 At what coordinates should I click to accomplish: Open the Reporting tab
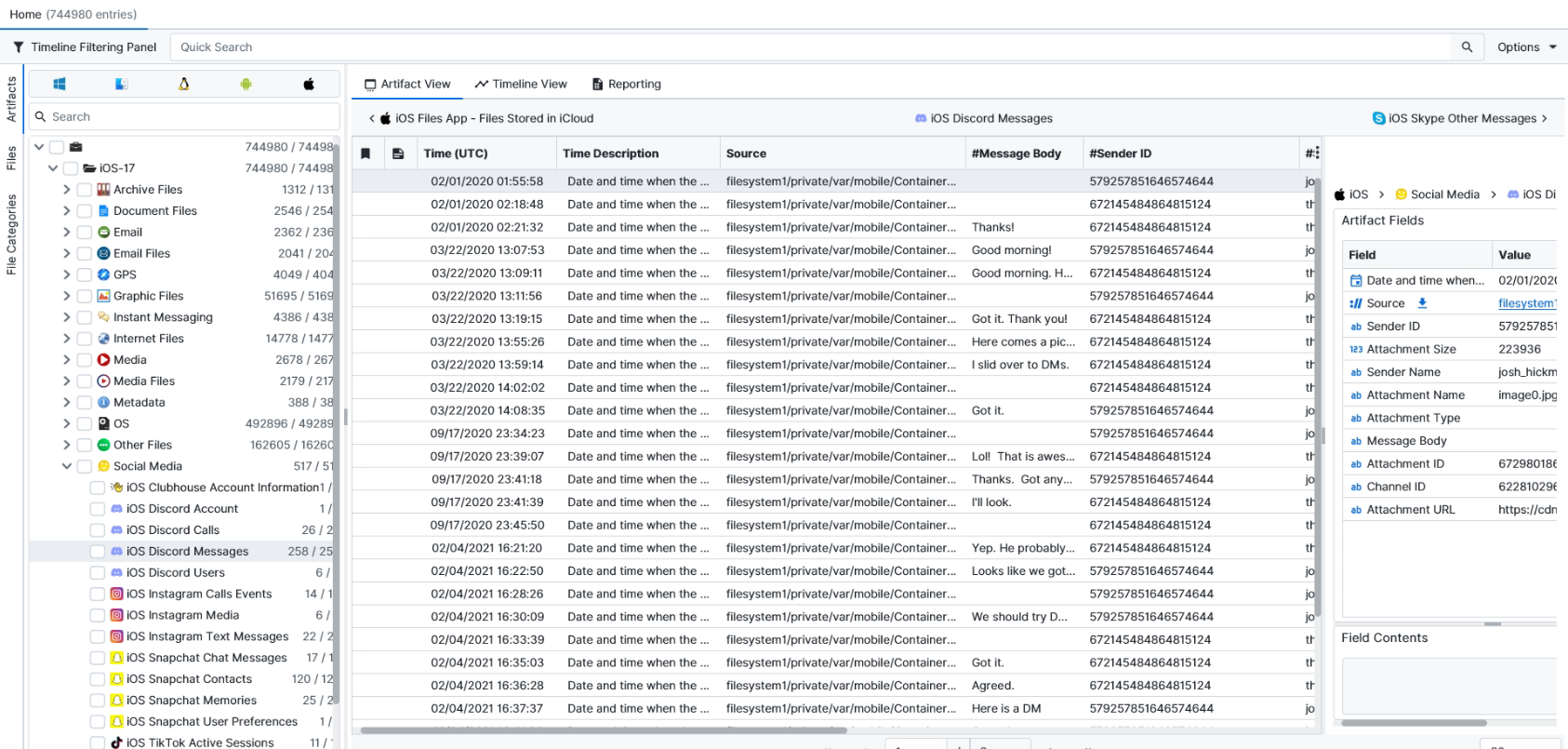pyautogui.click(x=627, y=84)
